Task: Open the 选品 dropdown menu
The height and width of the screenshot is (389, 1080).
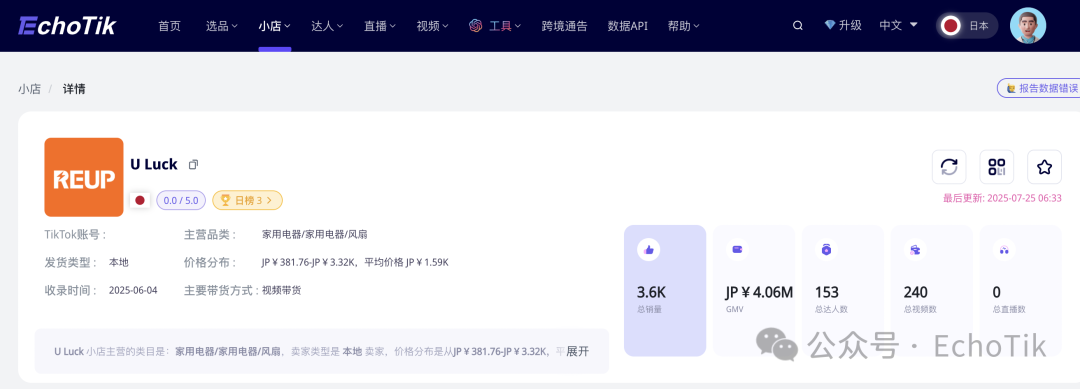Action: pyautogui.click(x=221, y=25)
